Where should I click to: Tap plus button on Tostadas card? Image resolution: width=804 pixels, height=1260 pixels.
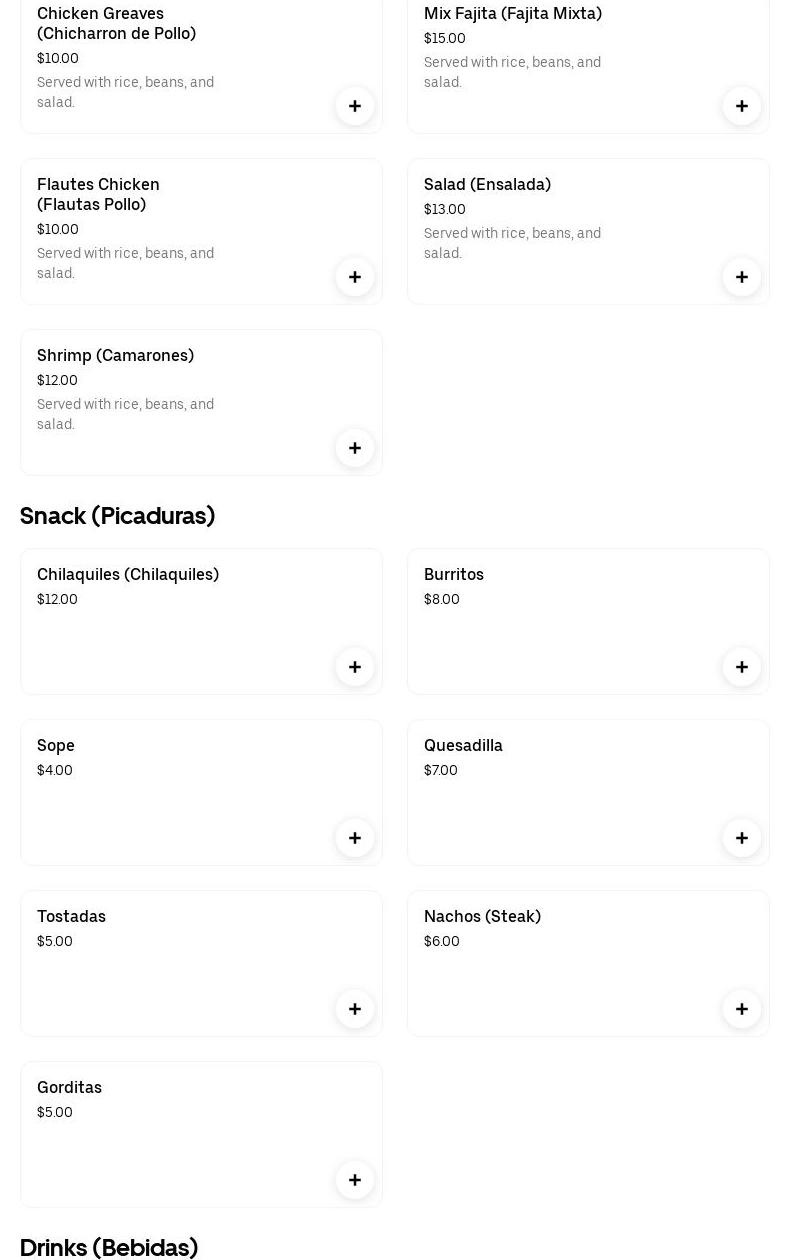click(x=355, y=1009)
